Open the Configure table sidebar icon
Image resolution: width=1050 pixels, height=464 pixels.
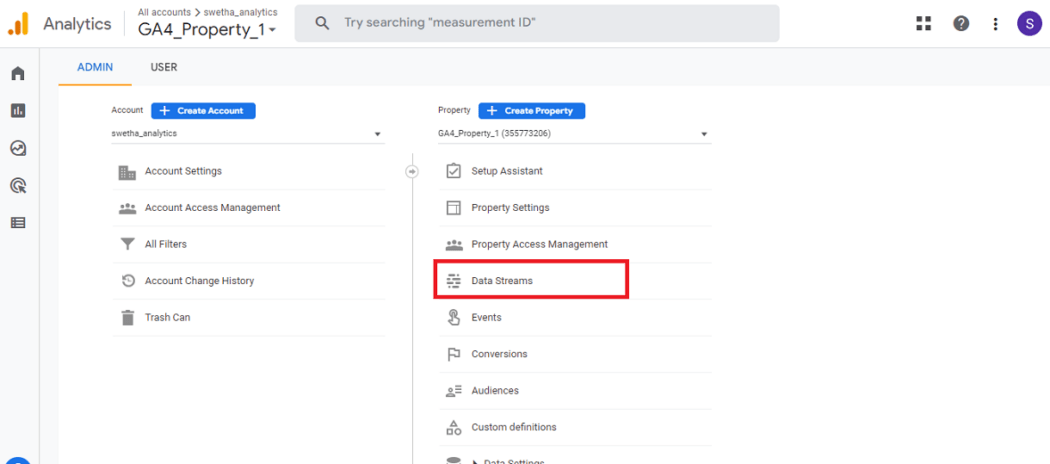coord(18,223)
